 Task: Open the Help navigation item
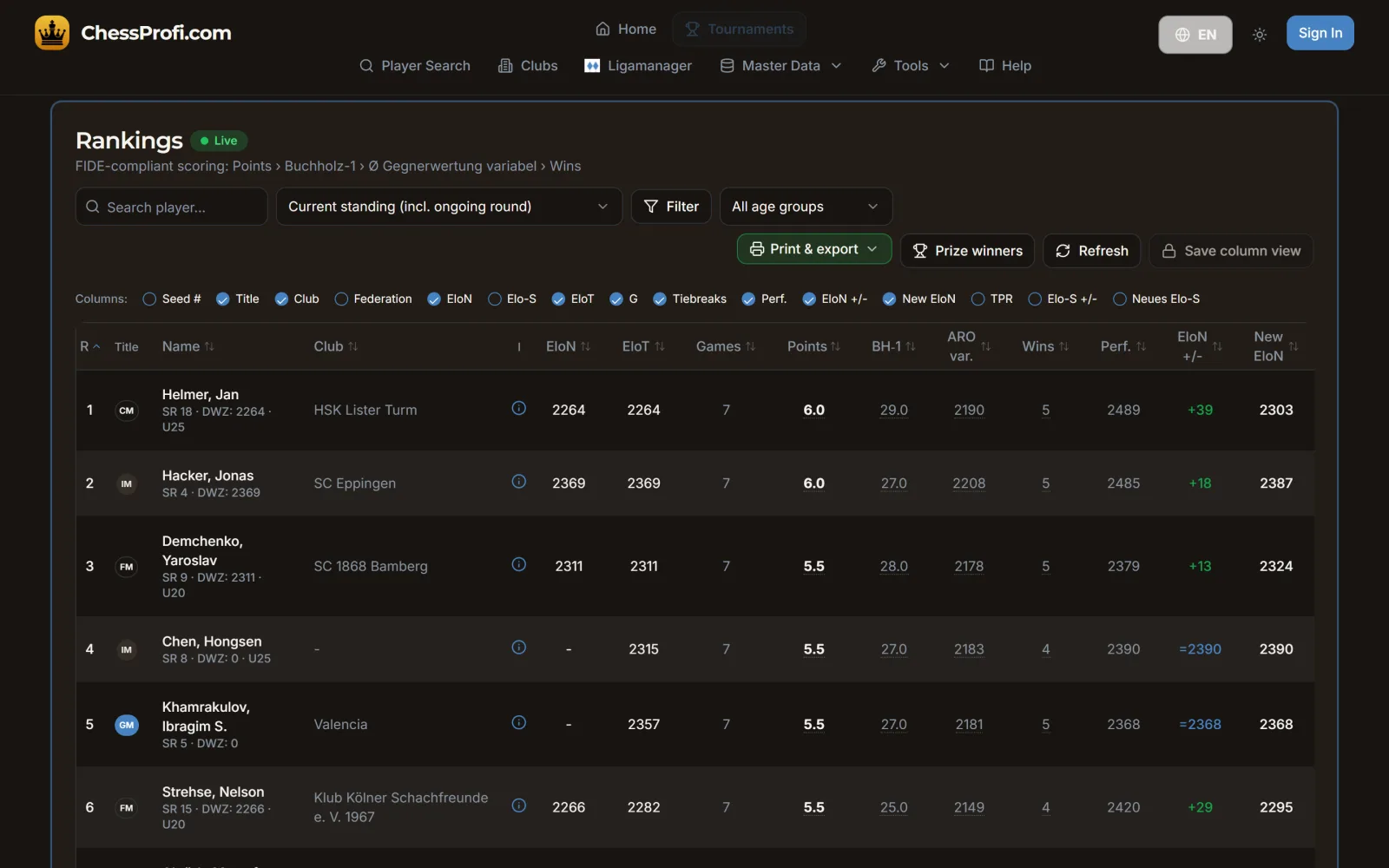click(1005, 66)
